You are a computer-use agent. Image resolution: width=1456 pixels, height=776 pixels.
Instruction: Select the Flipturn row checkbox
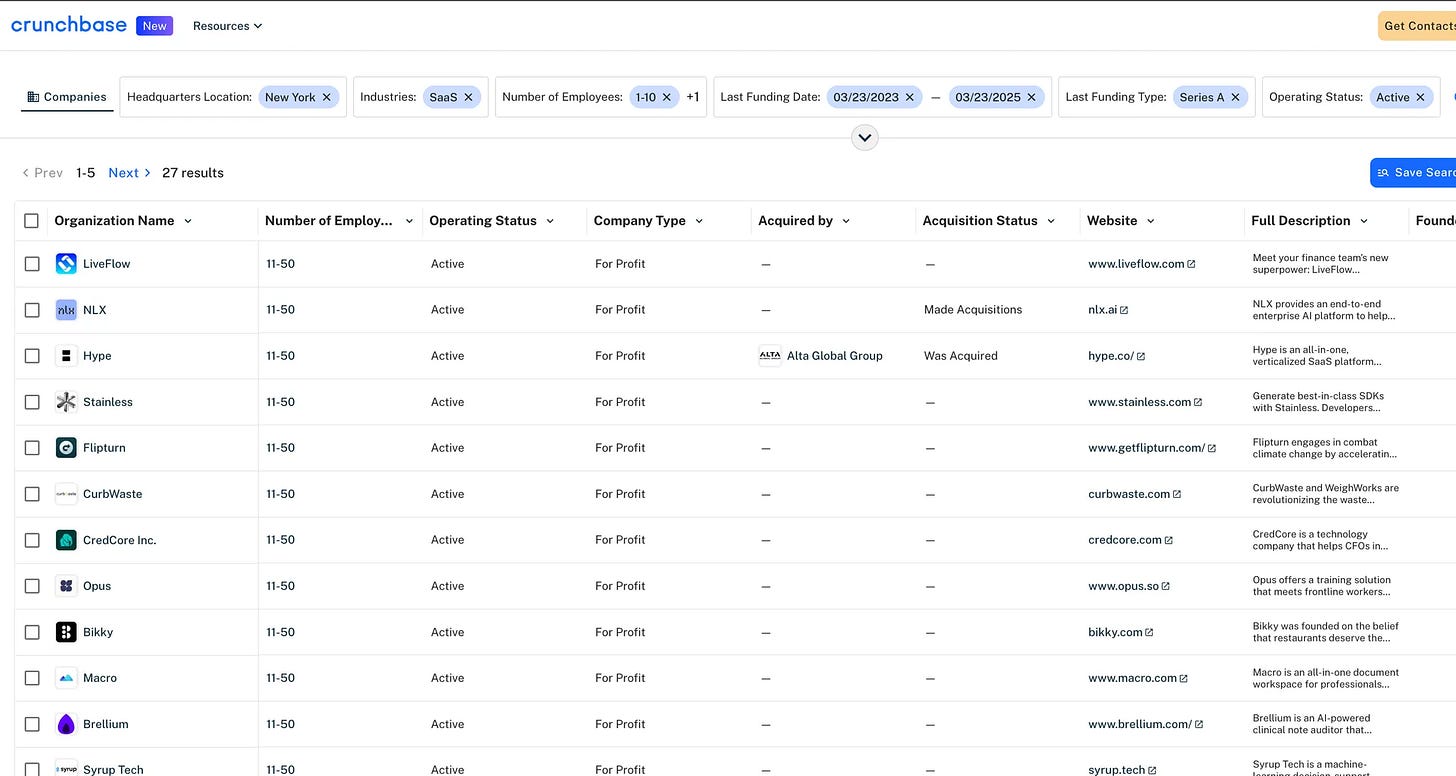pos(32,448)
